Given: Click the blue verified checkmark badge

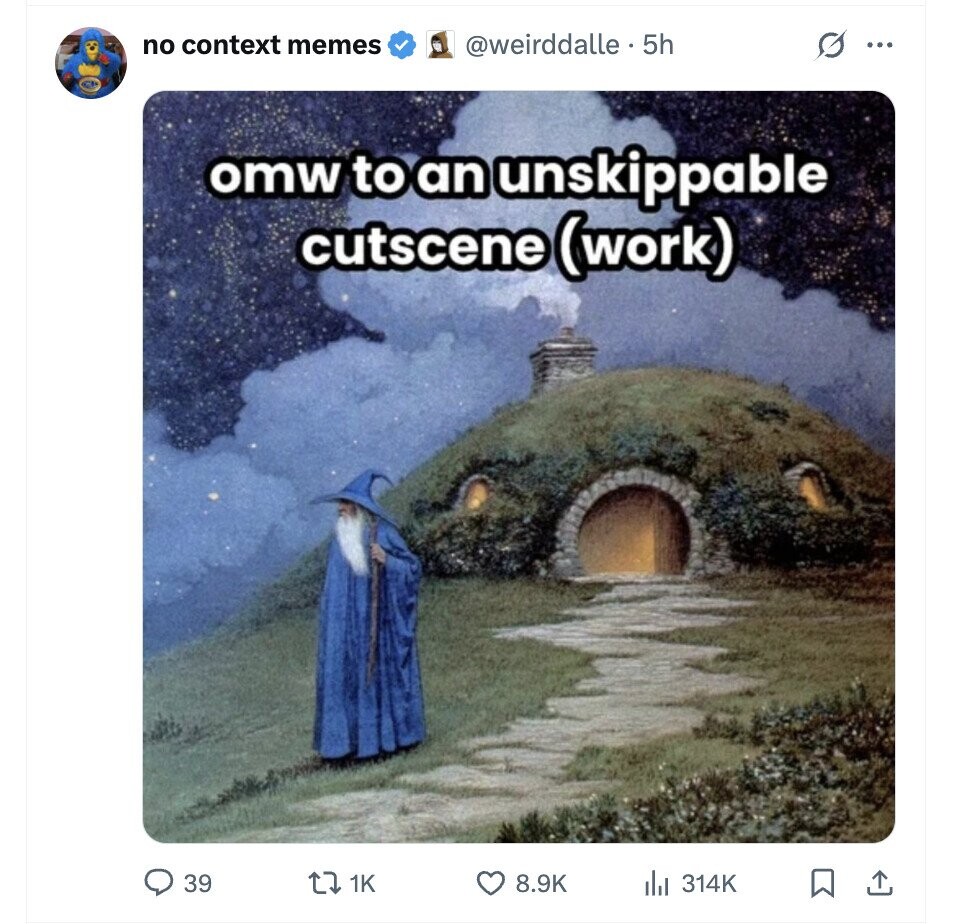Looking at the screenshot, I should (402, 46).
